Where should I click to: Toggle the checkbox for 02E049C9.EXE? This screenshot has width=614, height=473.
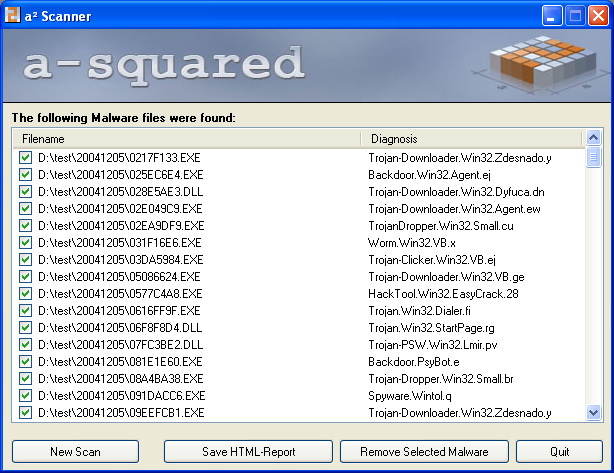[x=25, y=209]
